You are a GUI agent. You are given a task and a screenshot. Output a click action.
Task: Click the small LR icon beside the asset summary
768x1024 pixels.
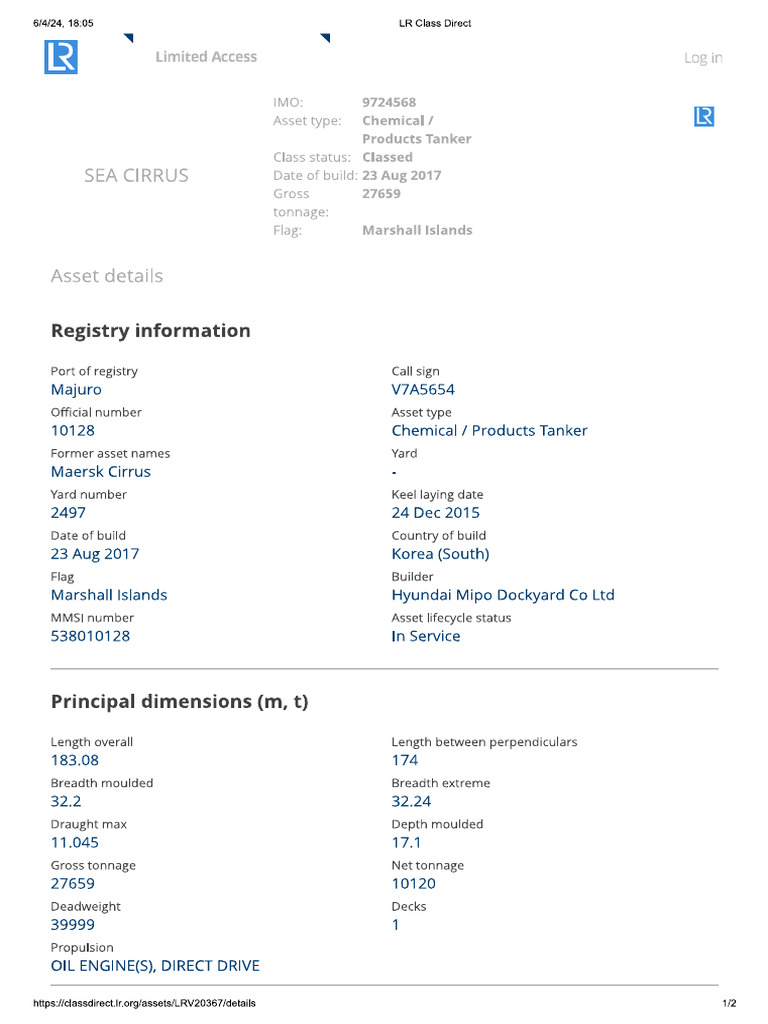(x=704, y=117)
